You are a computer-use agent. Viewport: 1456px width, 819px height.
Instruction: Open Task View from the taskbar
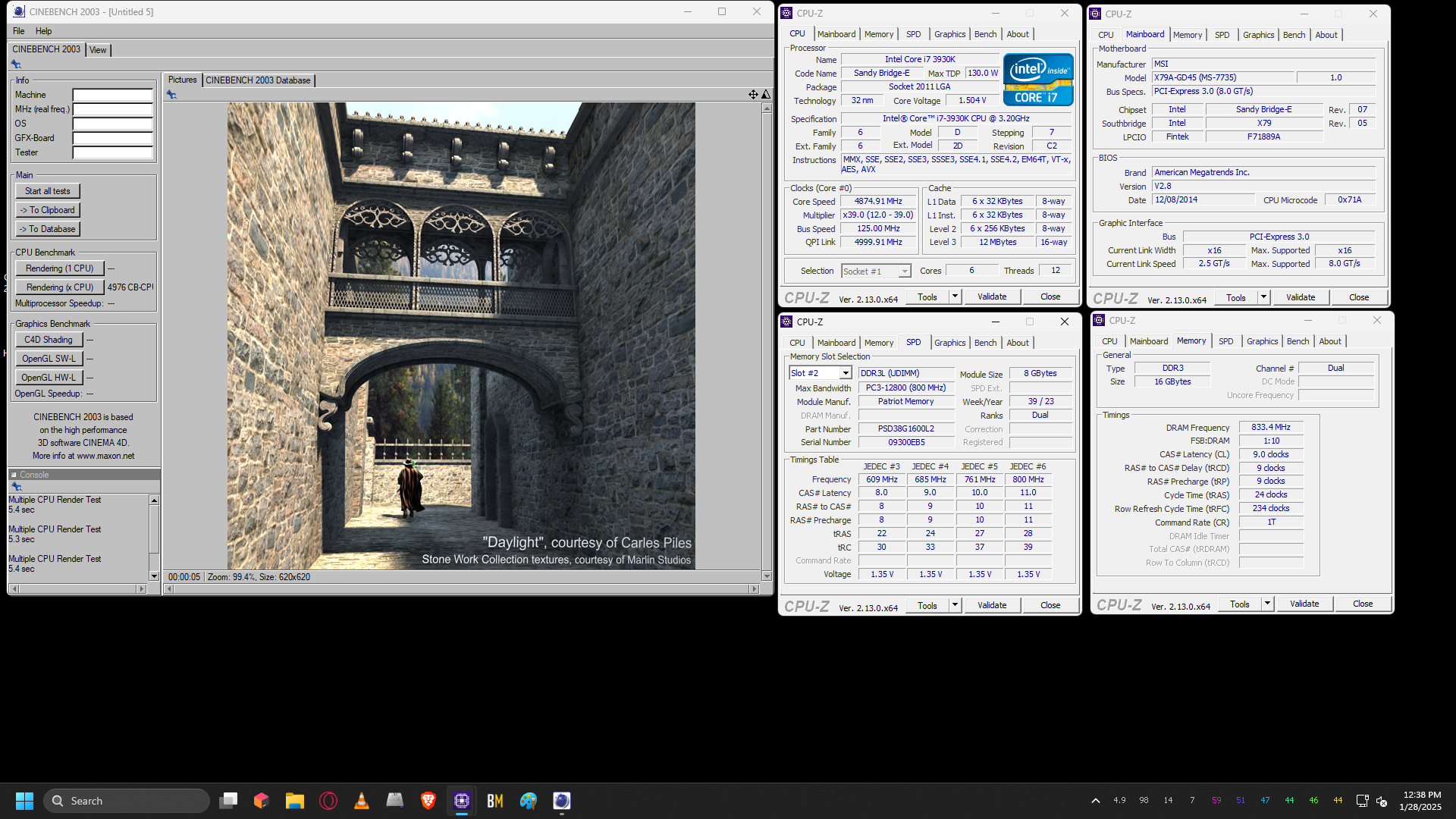[228, 801]
